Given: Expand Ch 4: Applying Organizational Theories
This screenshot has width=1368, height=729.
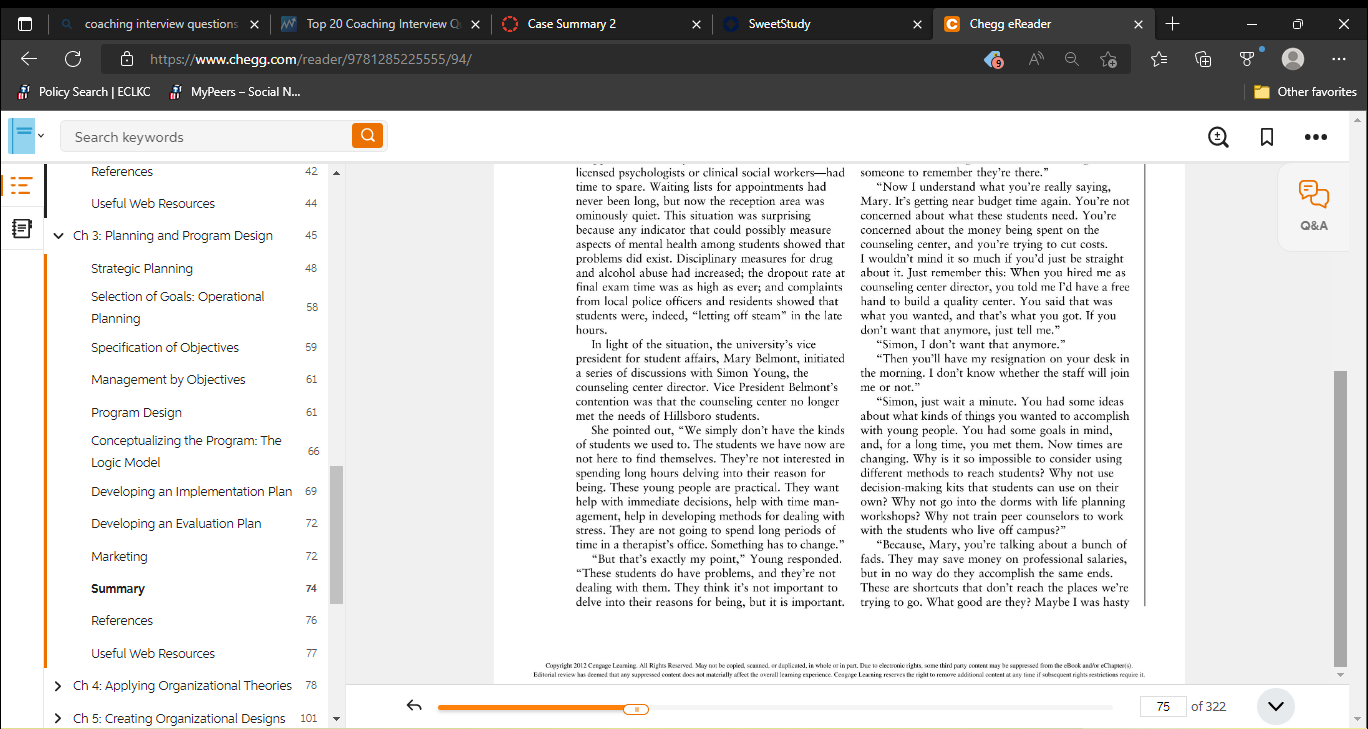Looking at the screenshot, I should click(59, 686).
